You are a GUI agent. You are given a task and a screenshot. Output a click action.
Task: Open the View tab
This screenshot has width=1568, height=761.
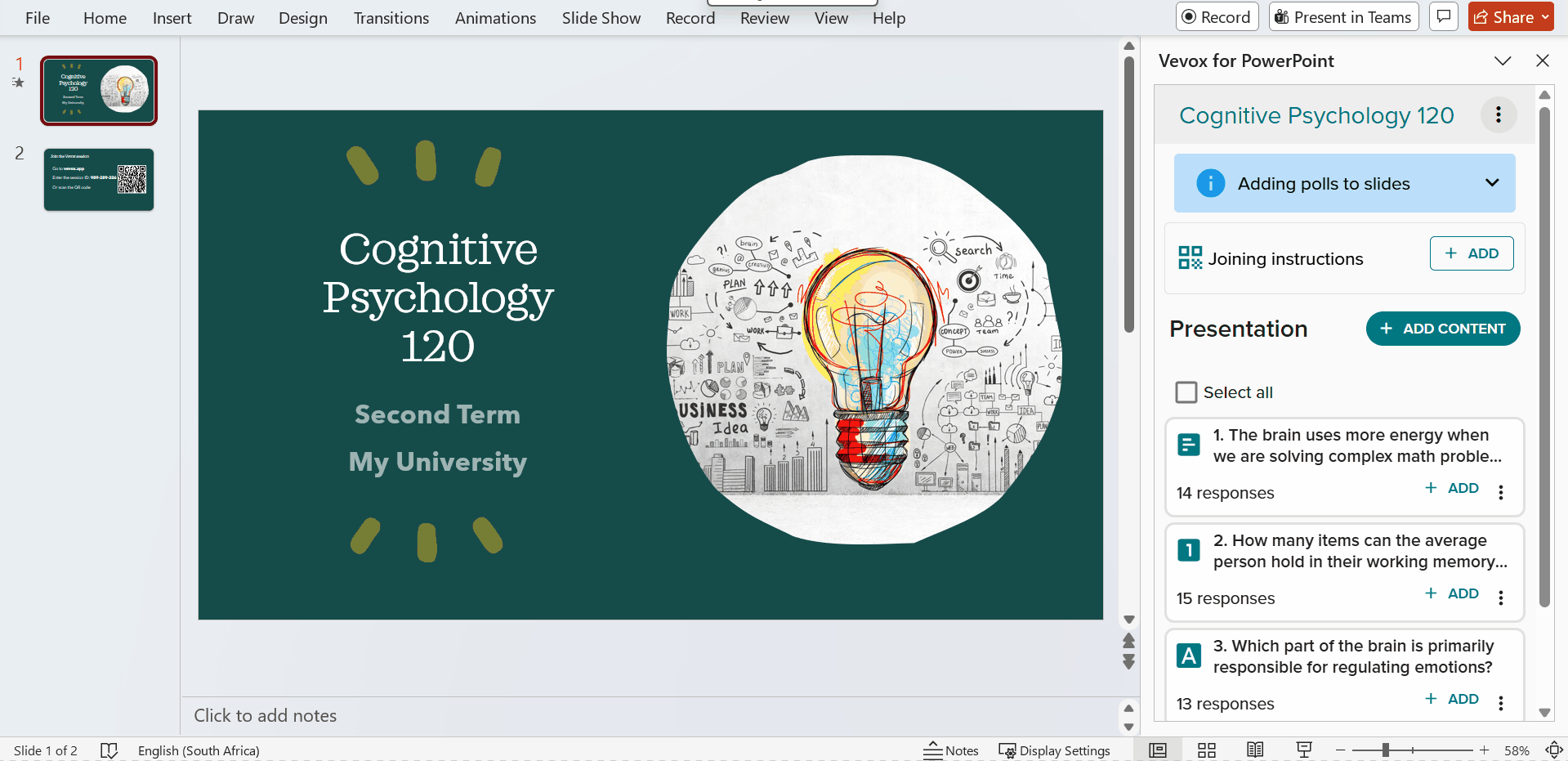tap(831, 18)
